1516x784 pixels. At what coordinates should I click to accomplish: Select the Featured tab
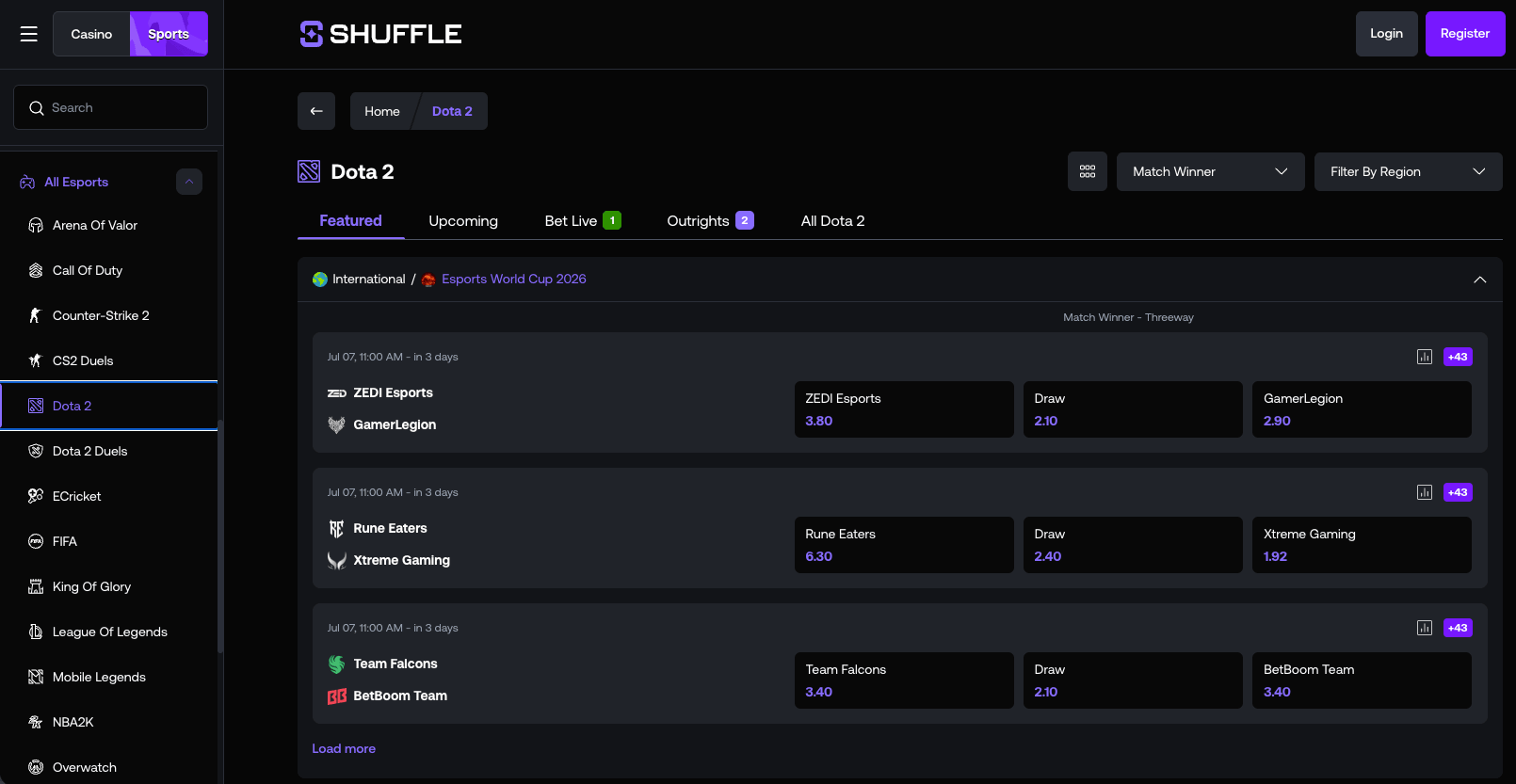click(350, 220)
